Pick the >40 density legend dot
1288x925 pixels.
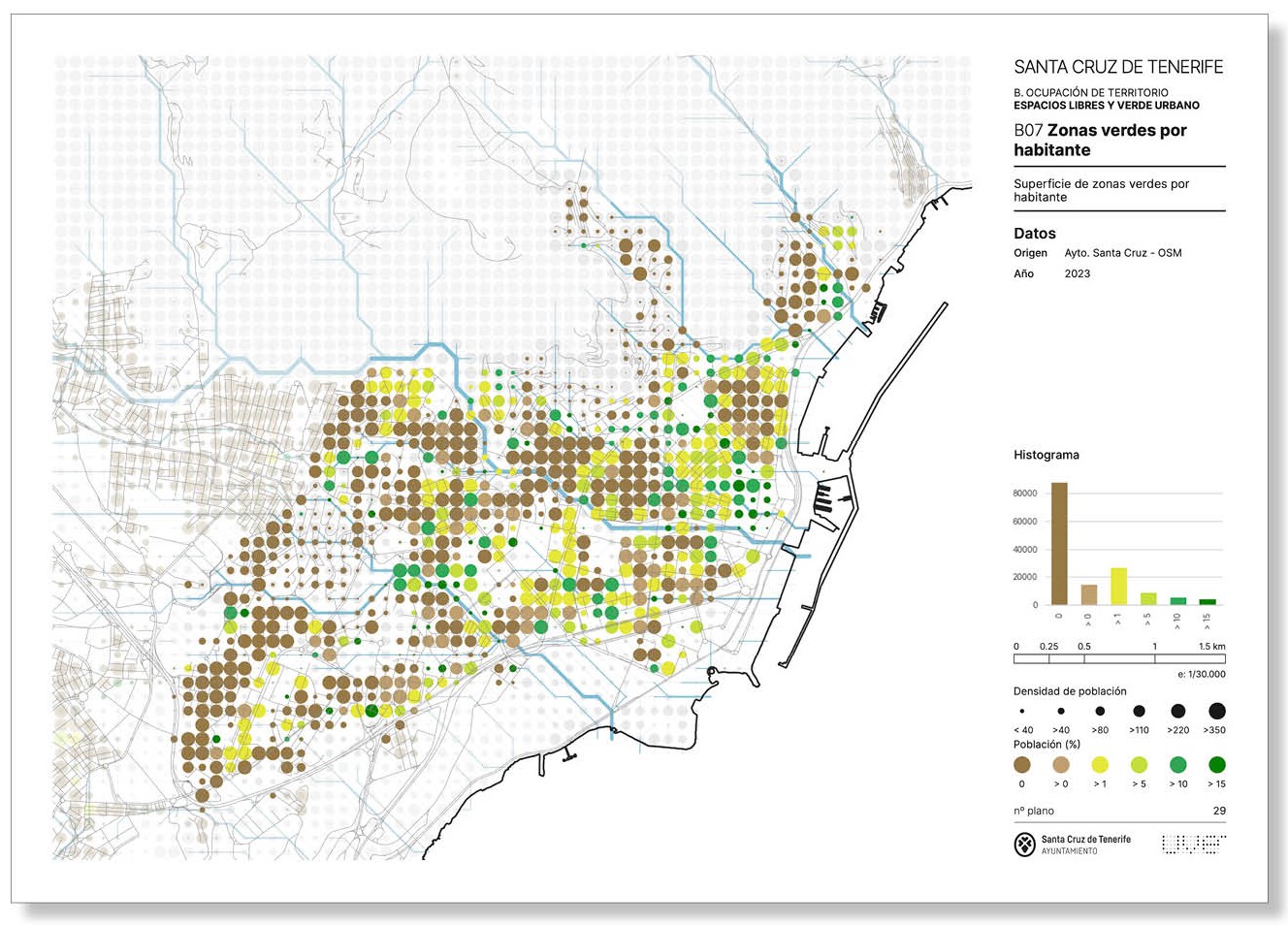1061,711
